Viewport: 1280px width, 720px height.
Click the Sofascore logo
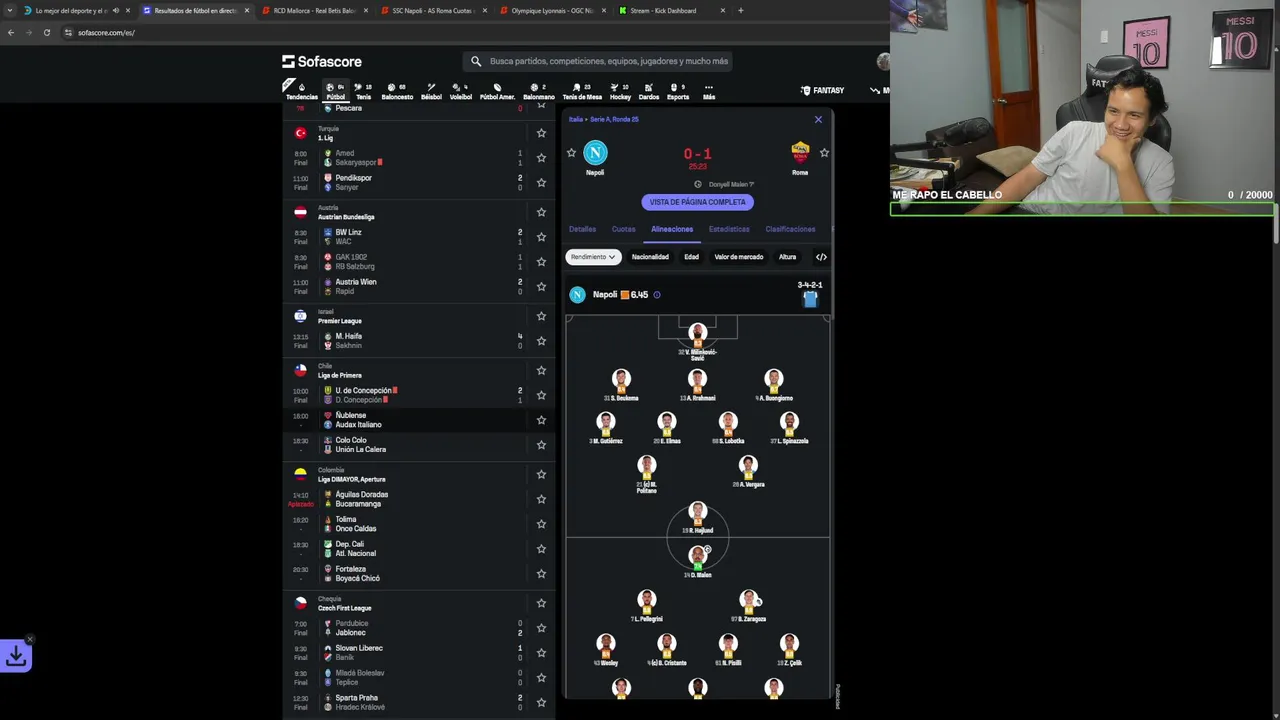[322, 61]
